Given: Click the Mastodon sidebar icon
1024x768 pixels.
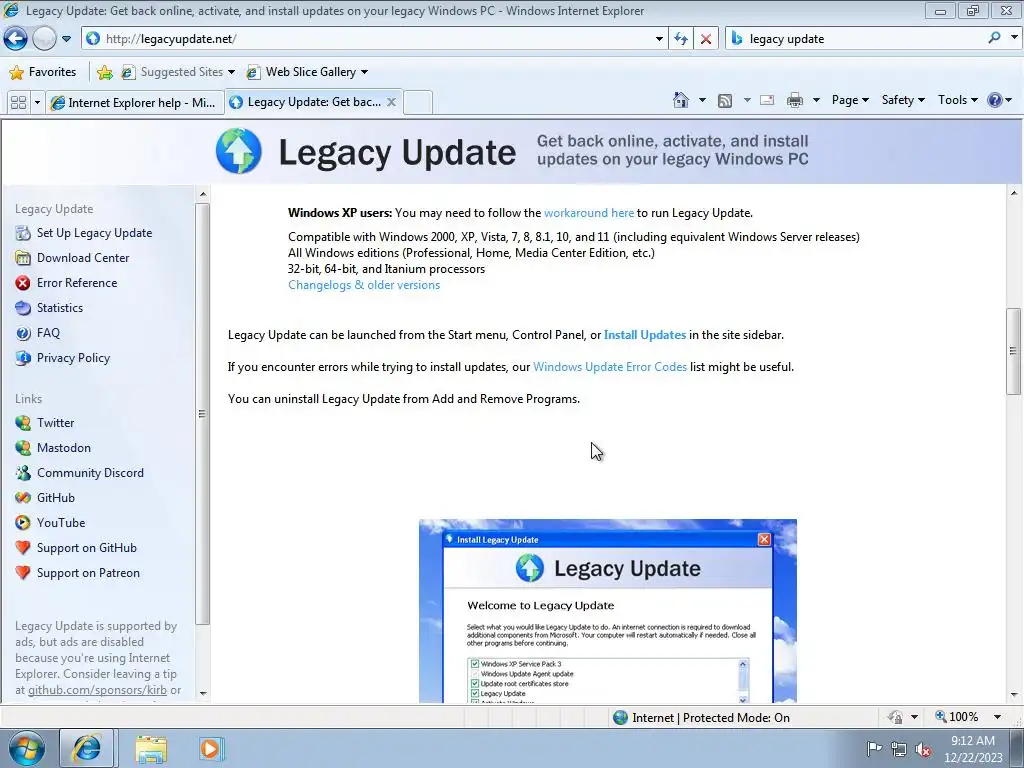Looking at the screenshot, I should 23,448.
